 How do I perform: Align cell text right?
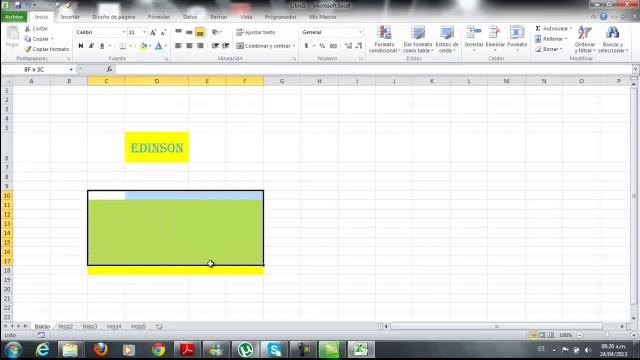click(x=200, y=46)
